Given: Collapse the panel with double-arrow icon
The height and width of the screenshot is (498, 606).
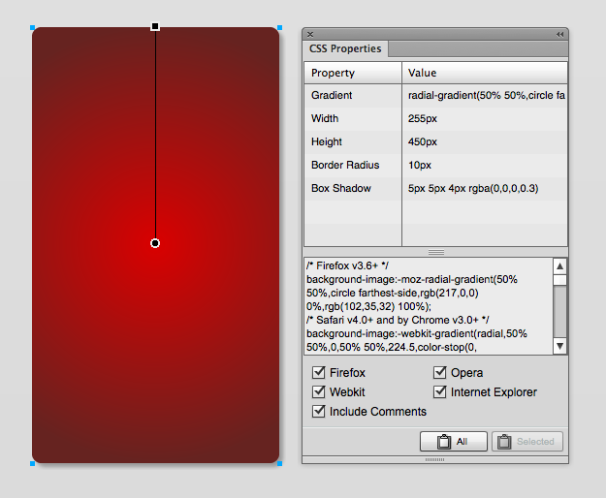Looking at the screenshot, I should (560, 34).
